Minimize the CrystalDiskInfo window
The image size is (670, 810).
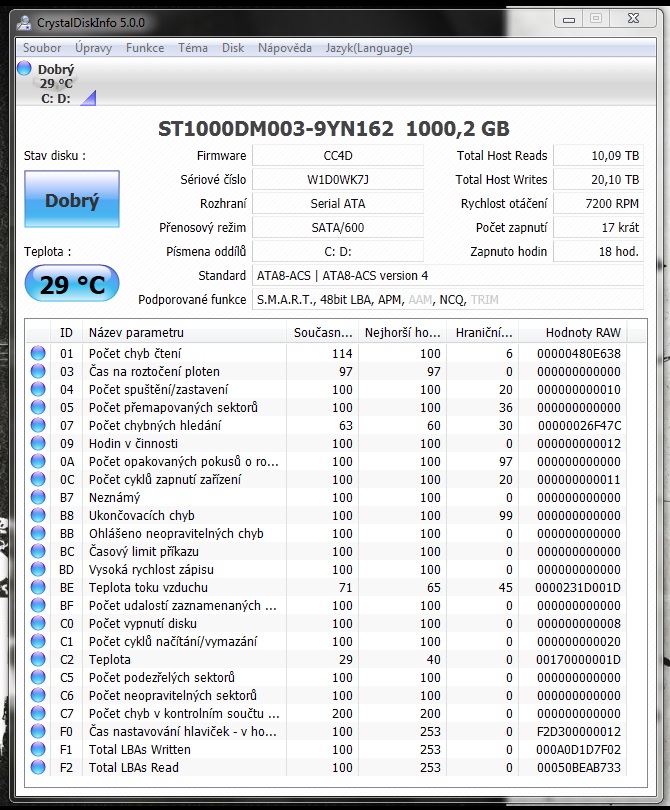point(569,19)
